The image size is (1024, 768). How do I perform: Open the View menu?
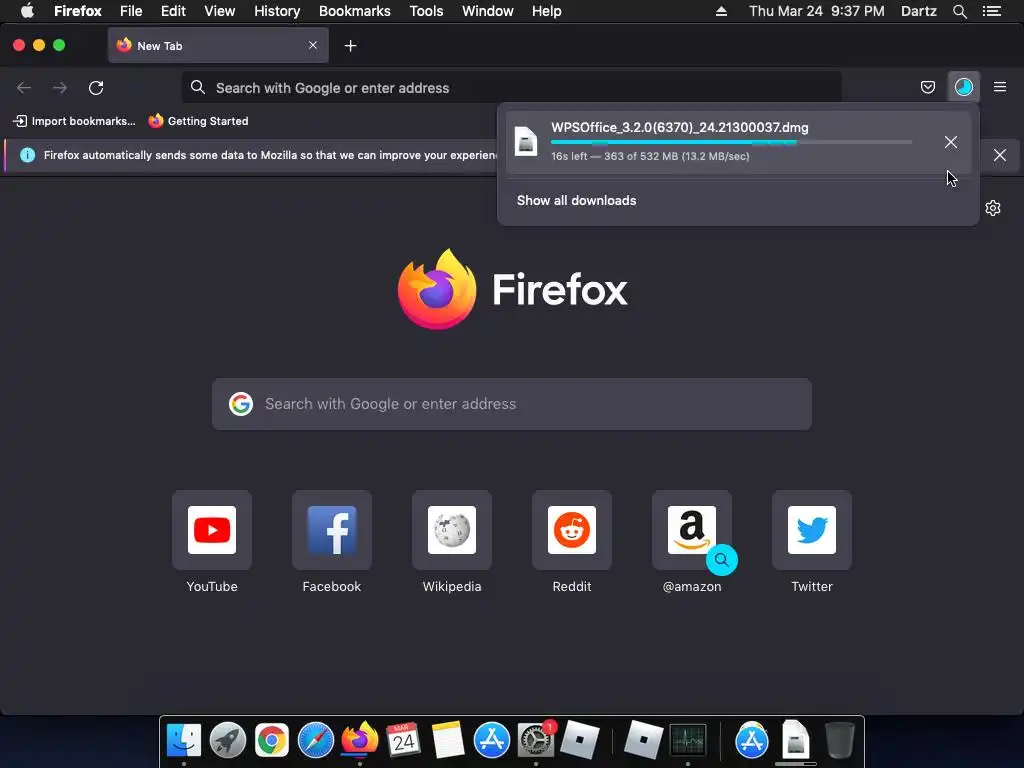coord(219,11)
